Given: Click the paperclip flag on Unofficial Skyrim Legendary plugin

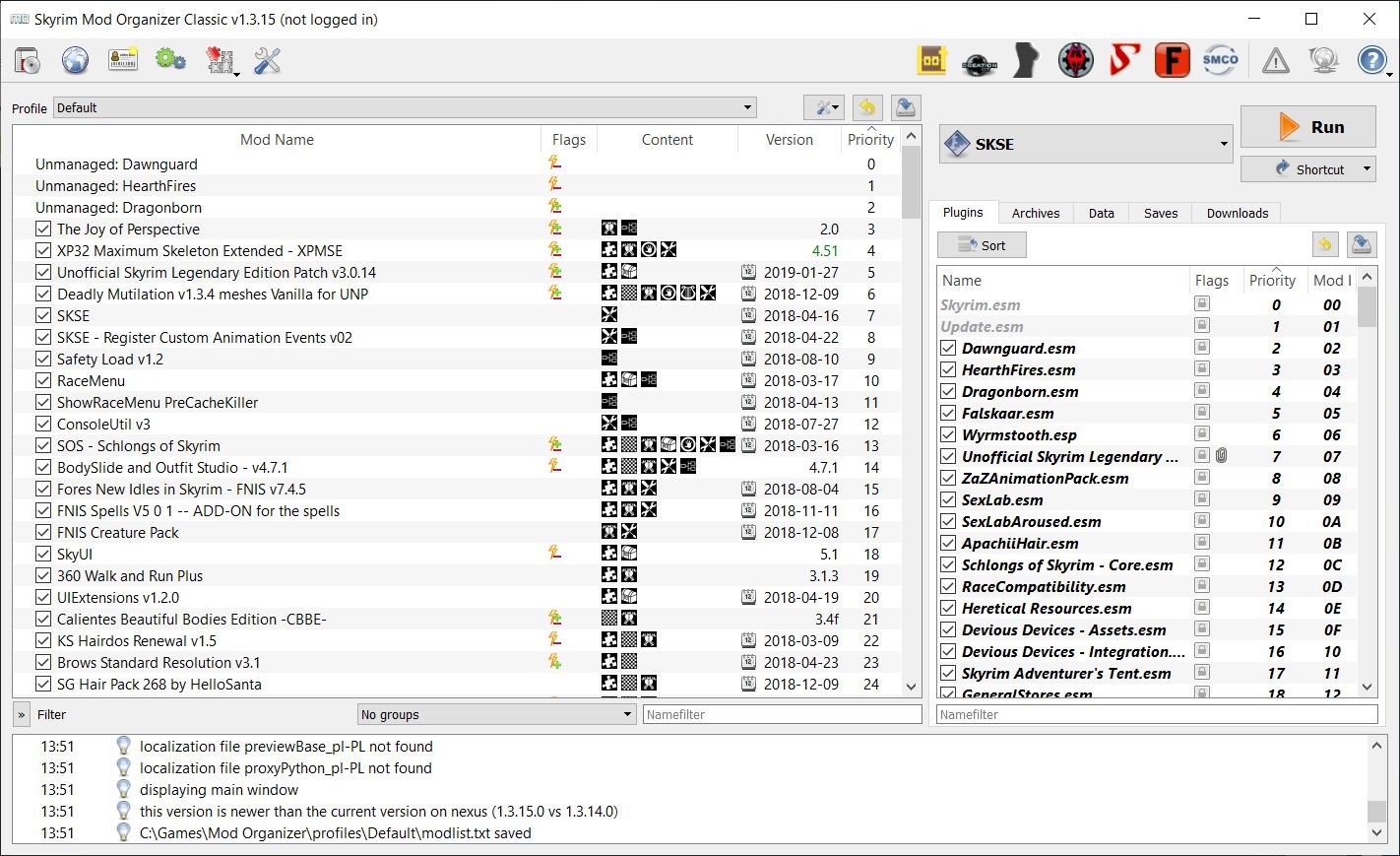Looking at the screenshot, I should [1222, 456].
